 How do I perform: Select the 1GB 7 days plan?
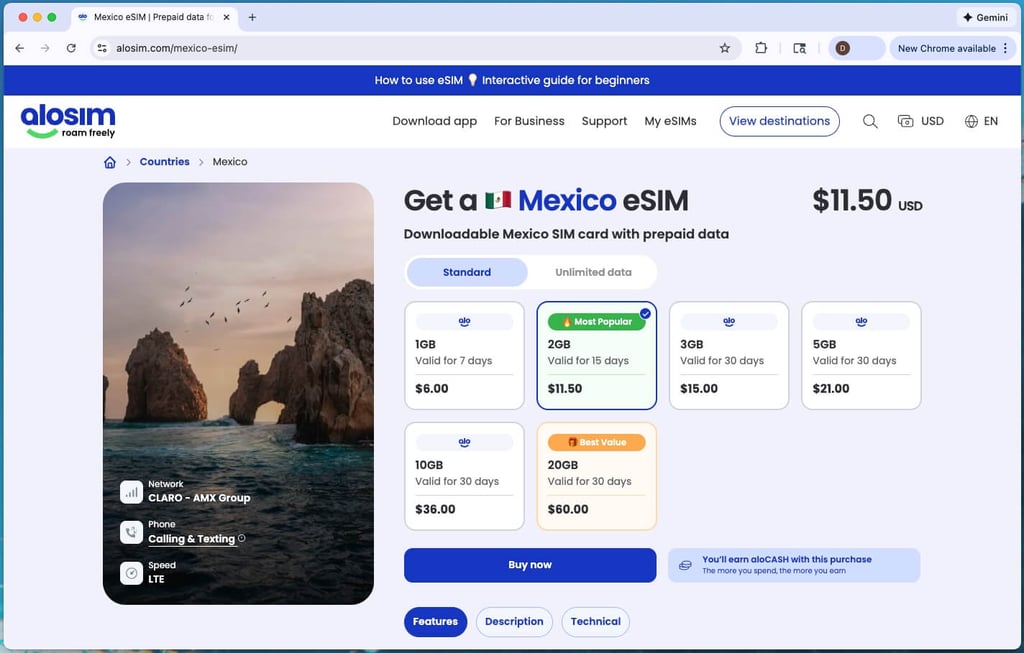click(464, 355)
